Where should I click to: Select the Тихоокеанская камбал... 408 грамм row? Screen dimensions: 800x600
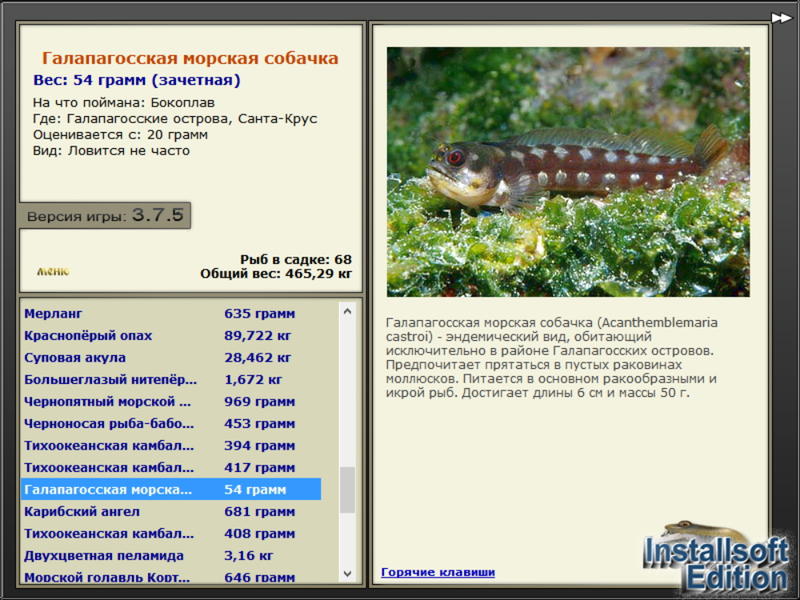pyautogui.click(x=171, y=533)
